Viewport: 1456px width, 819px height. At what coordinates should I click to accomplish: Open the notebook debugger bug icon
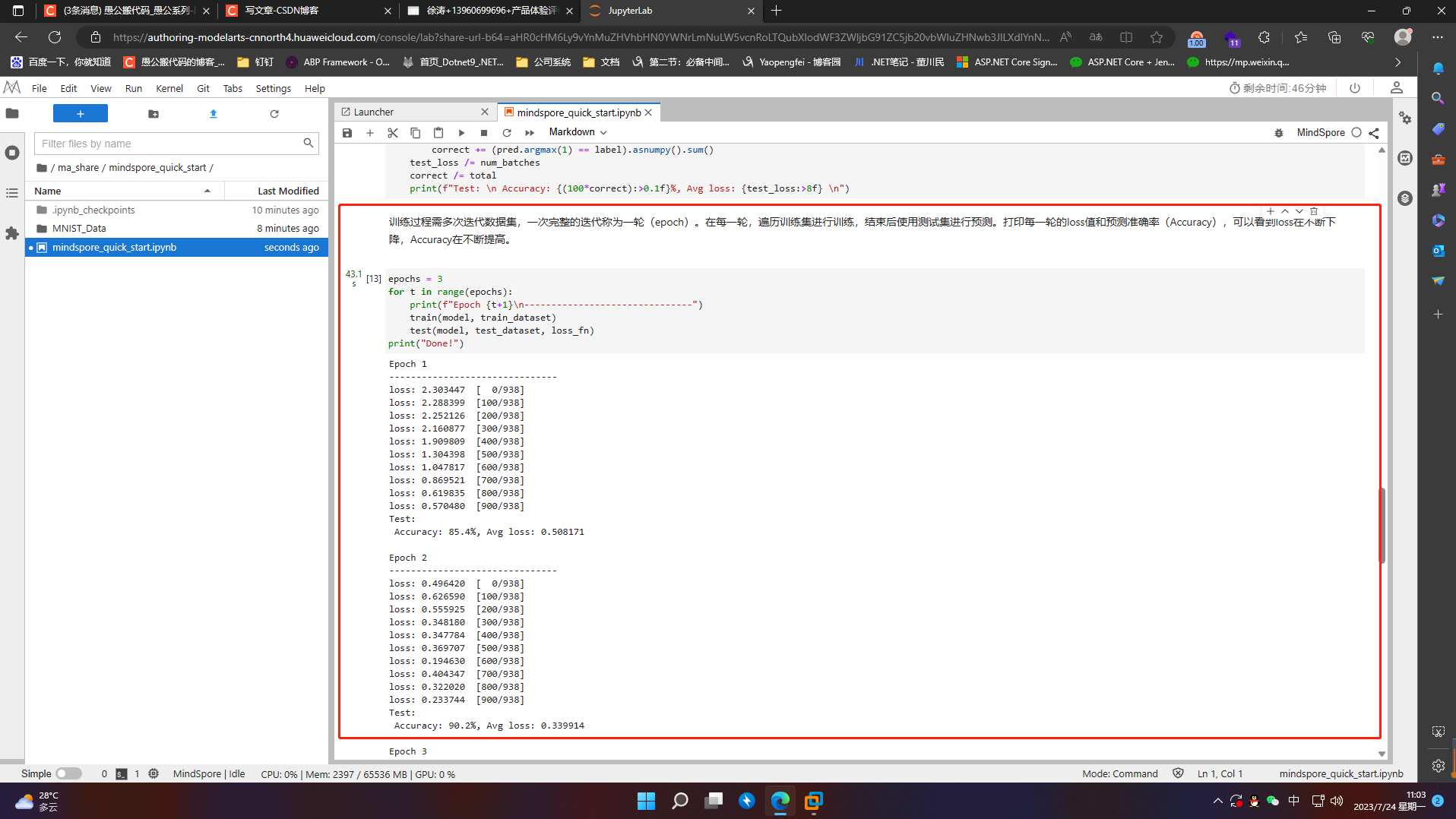tap(1279, 133)
